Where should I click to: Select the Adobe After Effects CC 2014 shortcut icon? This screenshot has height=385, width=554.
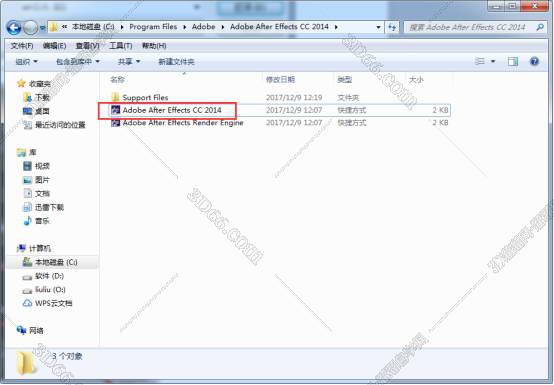click(x=116, y=110)
